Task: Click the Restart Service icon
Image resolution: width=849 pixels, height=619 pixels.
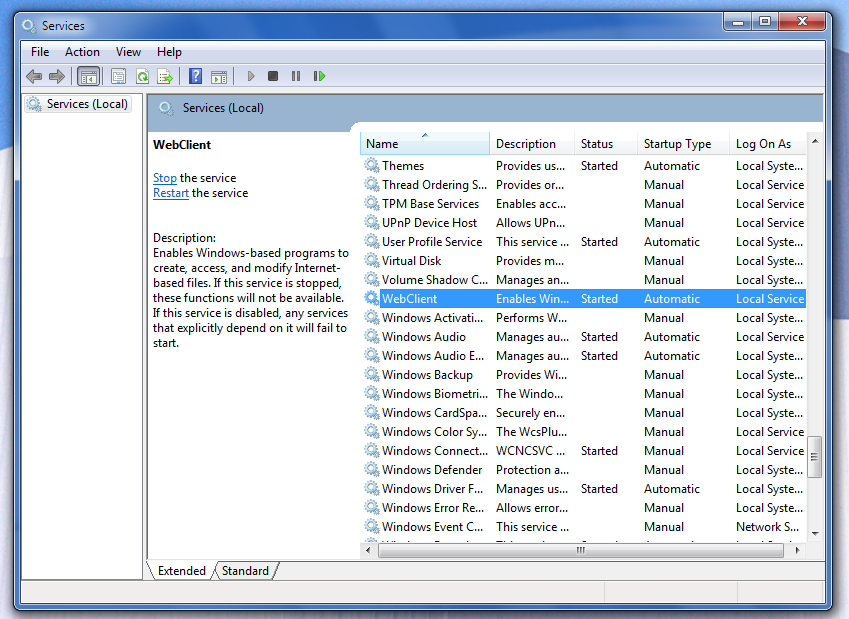Action: pos(319,76)
